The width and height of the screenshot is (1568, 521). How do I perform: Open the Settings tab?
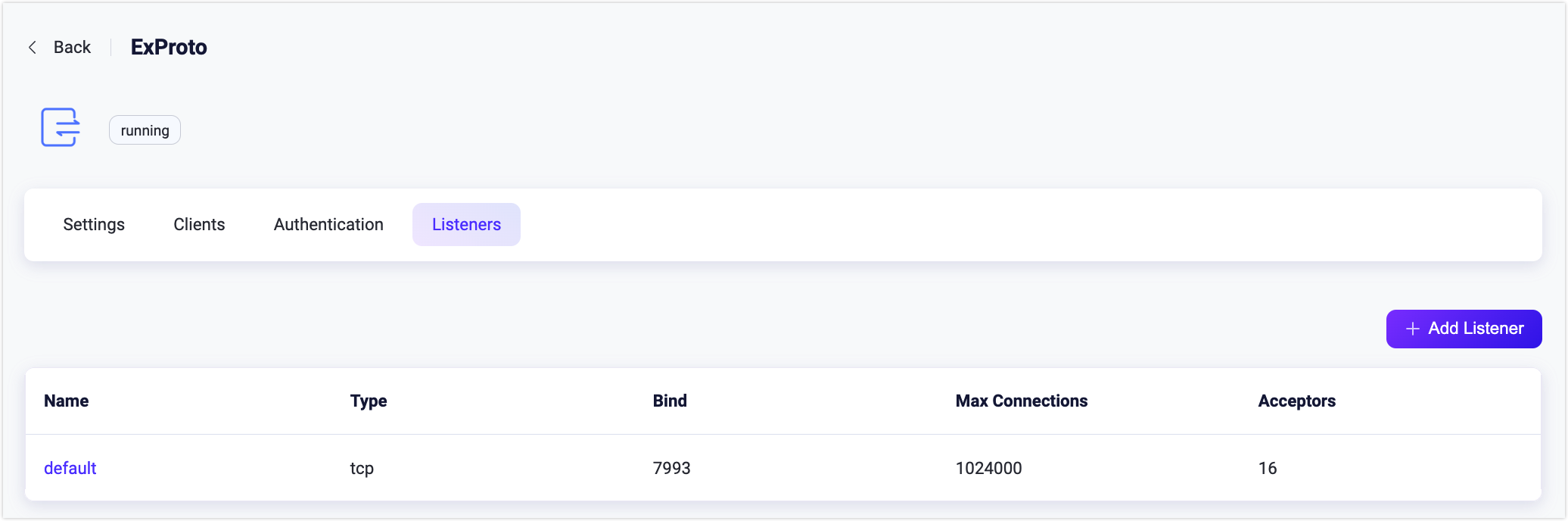tap(94, 225)
